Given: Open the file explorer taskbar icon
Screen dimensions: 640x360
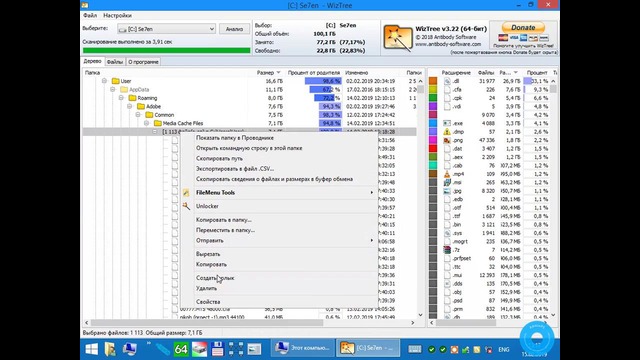Looking at the screenshot, I should click(x=110, y=349).
